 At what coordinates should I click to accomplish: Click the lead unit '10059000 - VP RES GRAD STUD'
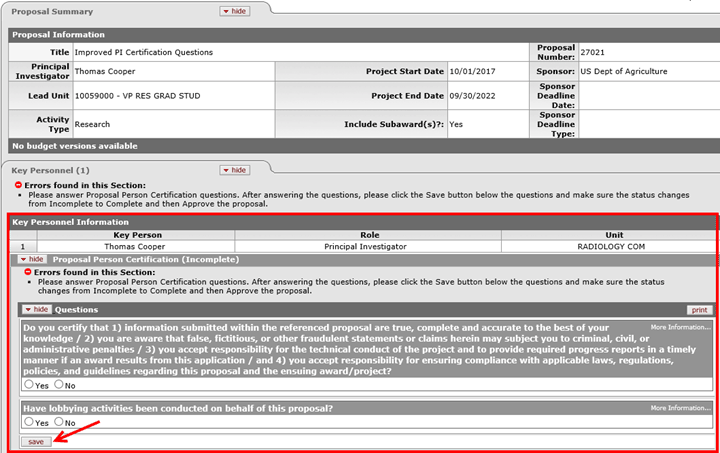(137, 96)
